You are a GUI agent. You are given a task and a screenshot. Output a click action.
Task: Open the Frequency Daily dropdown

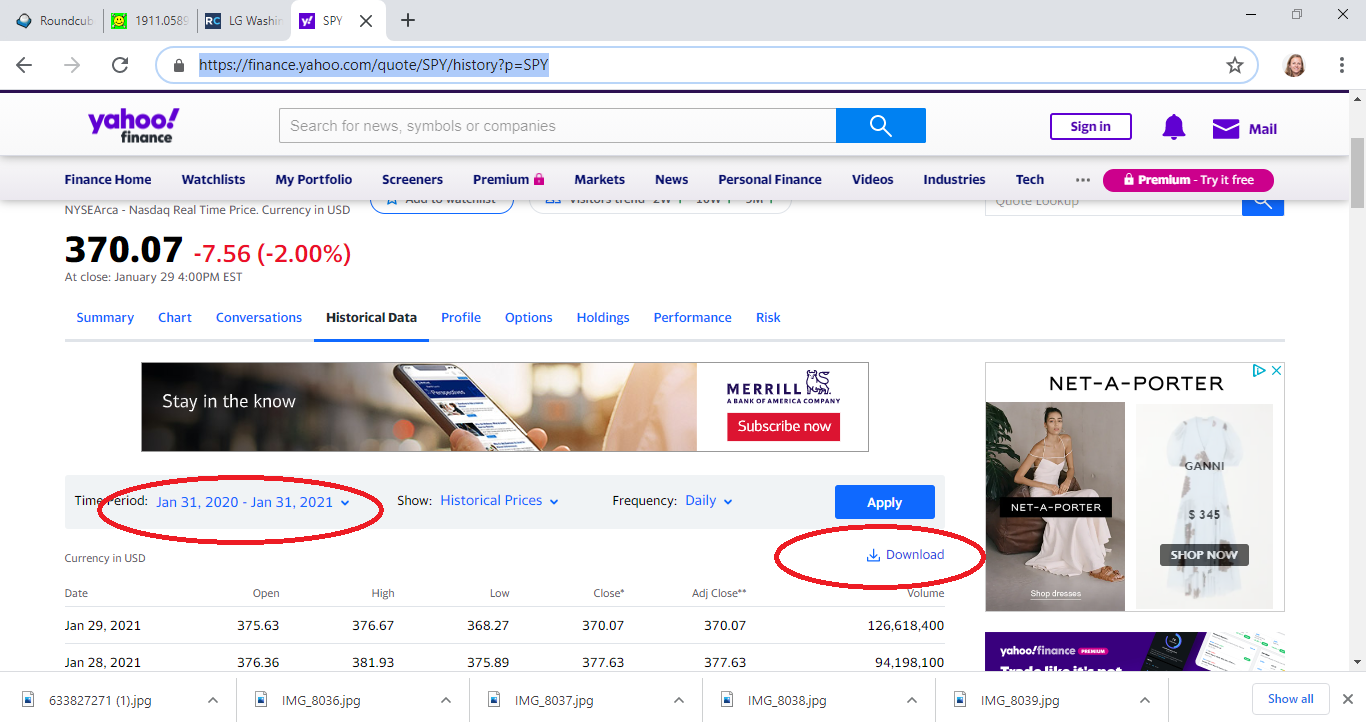click(x=709, y=500)
